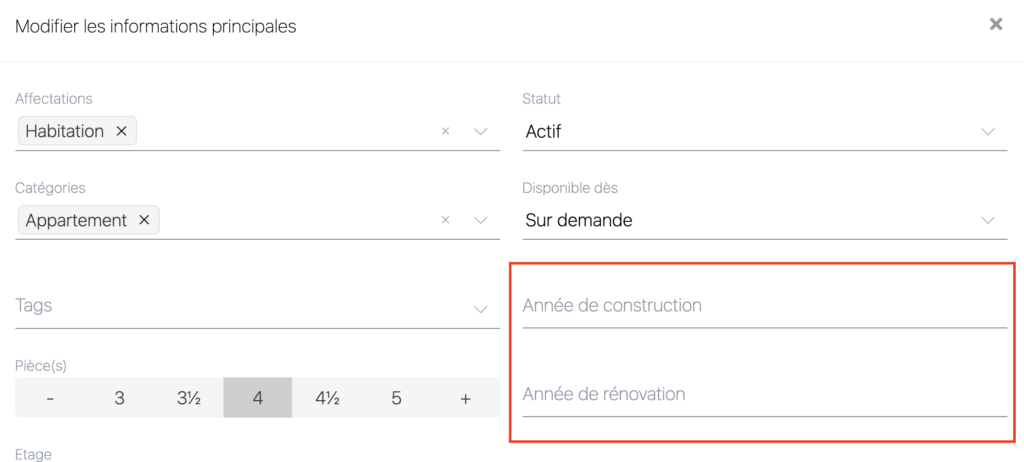Click into the Tags input field
The width and height of the screenshot is (1024, 462).
click(230, 306)
